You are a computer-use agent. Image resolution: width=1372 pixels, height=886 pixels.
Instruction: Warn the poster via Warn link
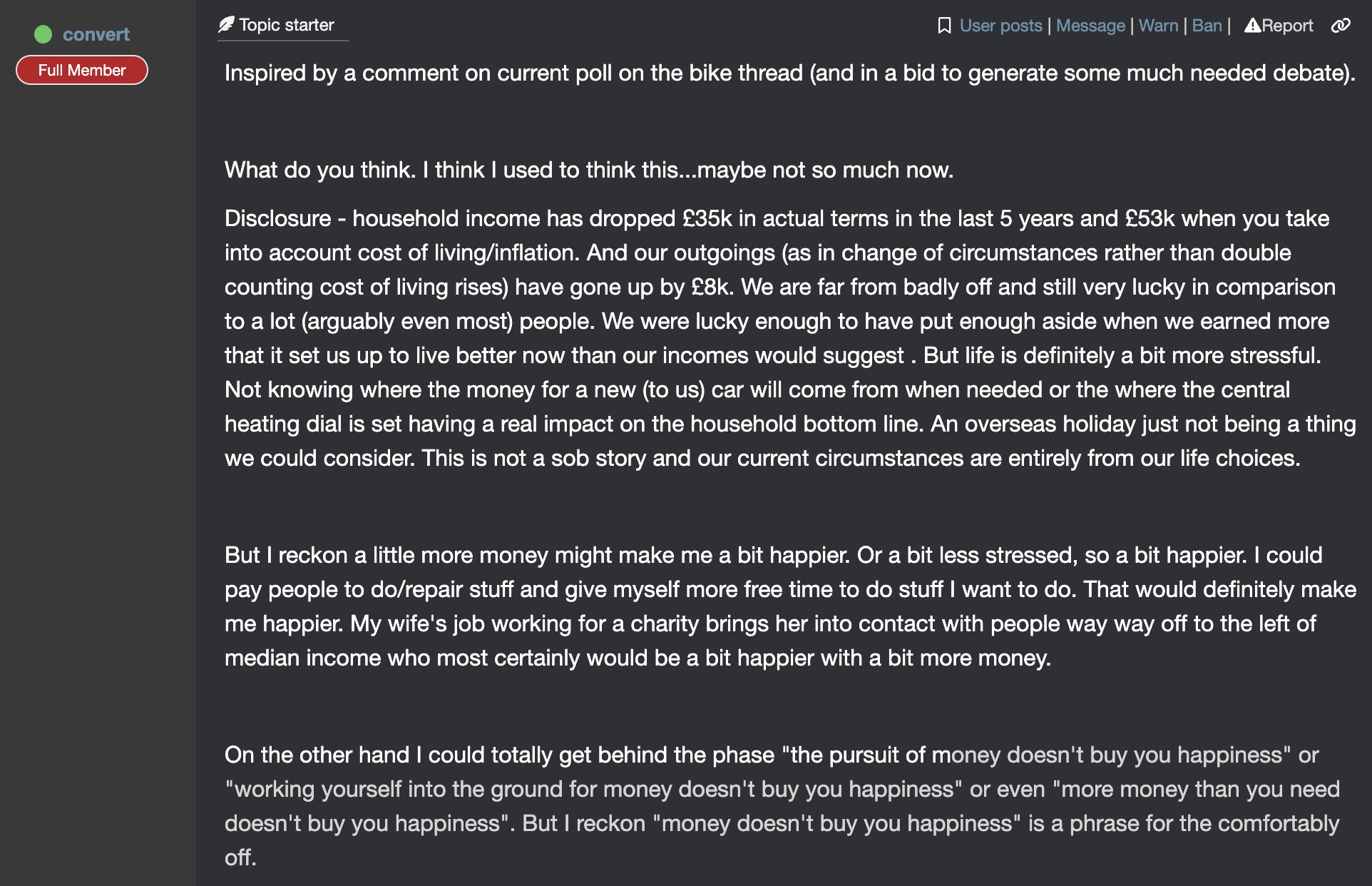(x=1158, y=26)
